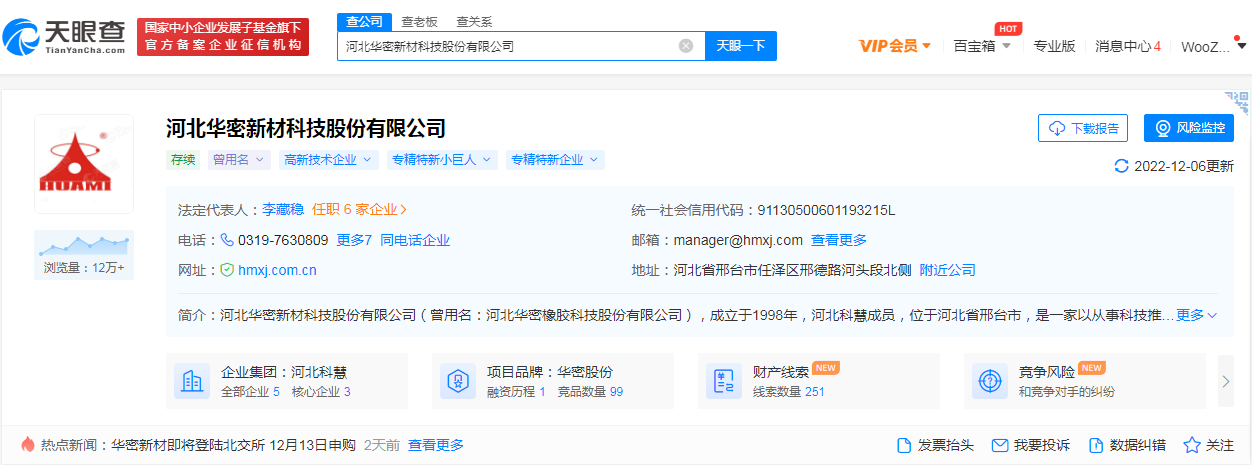
Task: Click the phone icon beside 0319-7630809
Action: click(x=227, y=240)
